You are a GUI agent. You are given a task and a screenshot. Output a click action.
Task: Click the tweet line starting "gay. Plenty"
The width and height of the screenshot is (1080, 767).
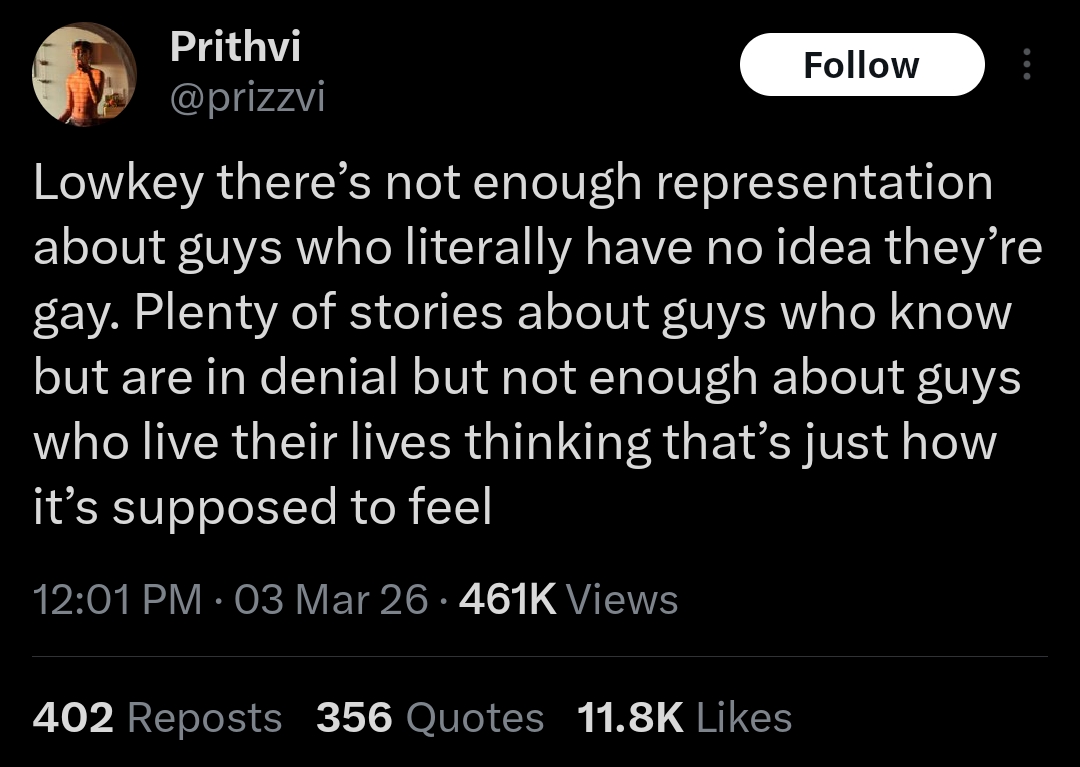[x=520, y=314]
